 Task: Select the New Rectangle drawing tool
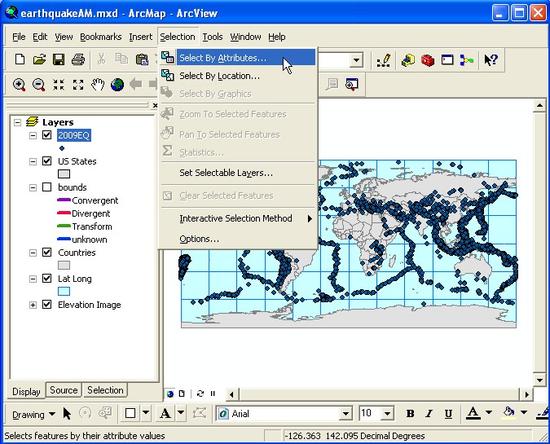[130, 413]
